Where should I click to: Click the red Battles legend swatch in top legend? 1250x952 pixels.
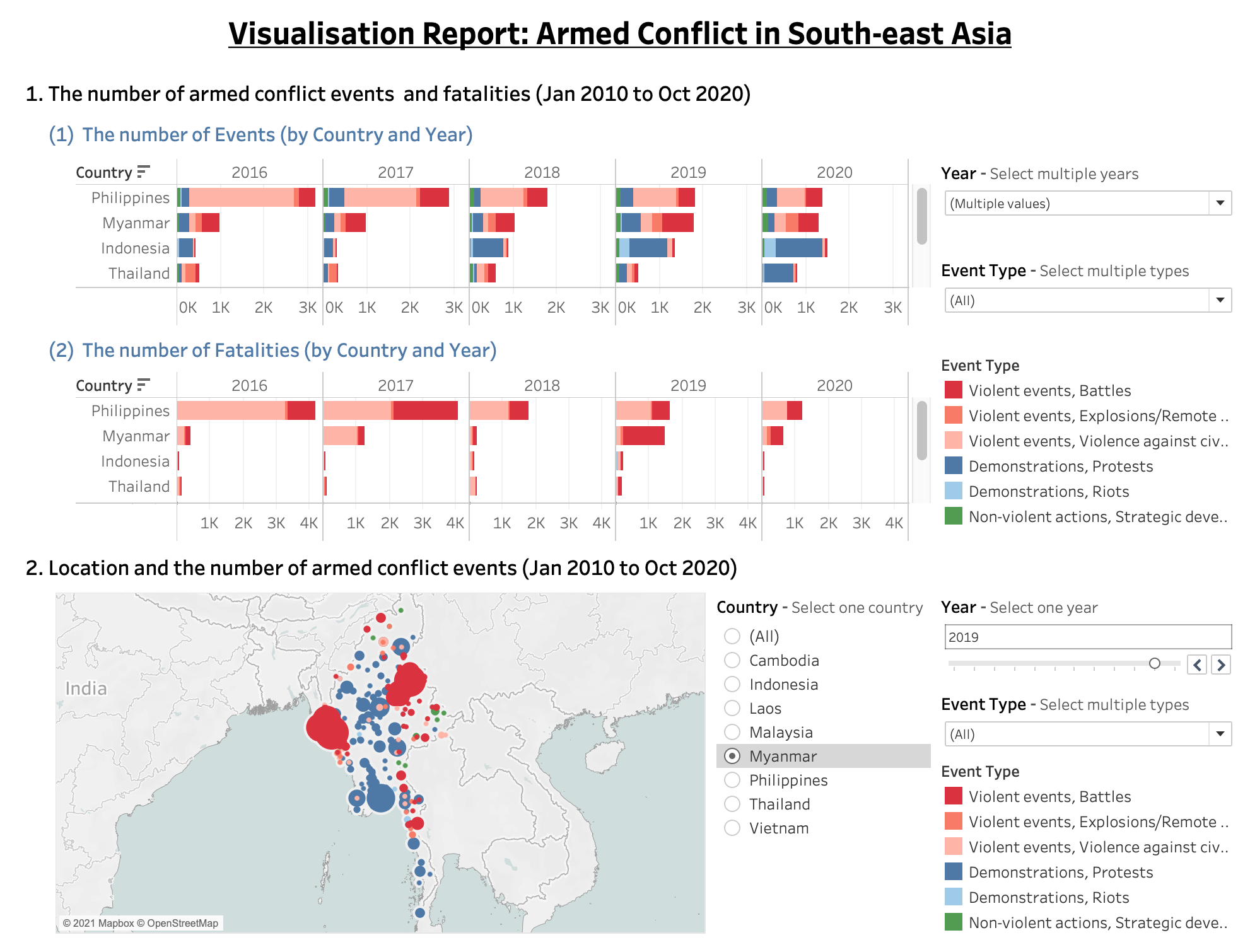(953, 390)
